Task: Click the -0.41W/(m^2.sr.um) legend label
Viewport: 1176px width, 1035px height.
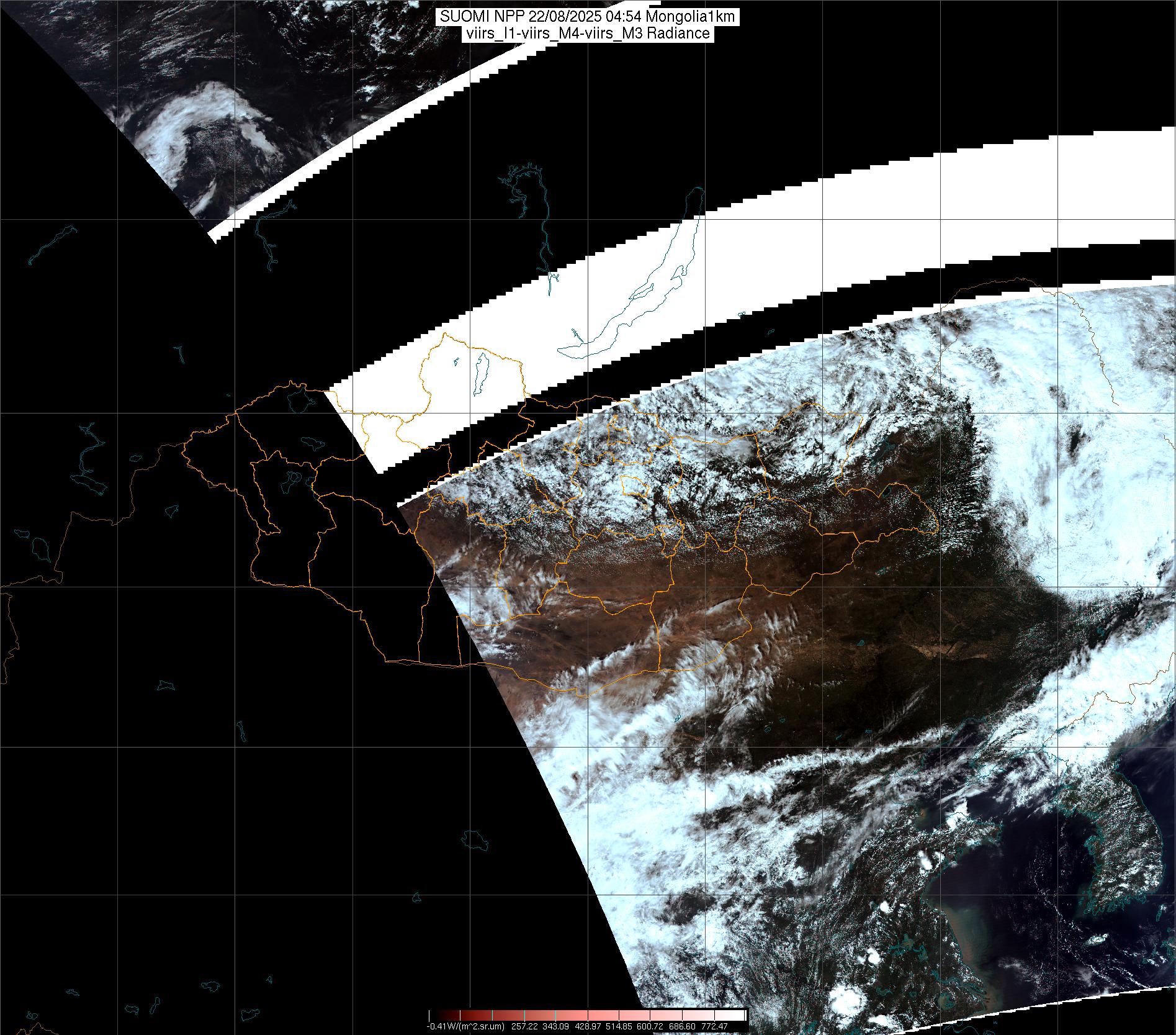Action: [465, 1026]
